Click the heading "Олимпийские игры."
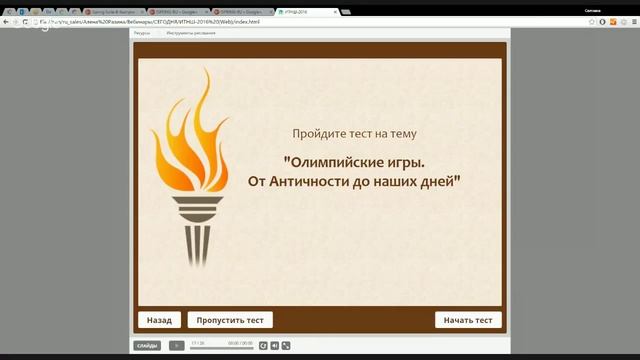This screenshot has width=640, height=360. click(x=354, y=162)
